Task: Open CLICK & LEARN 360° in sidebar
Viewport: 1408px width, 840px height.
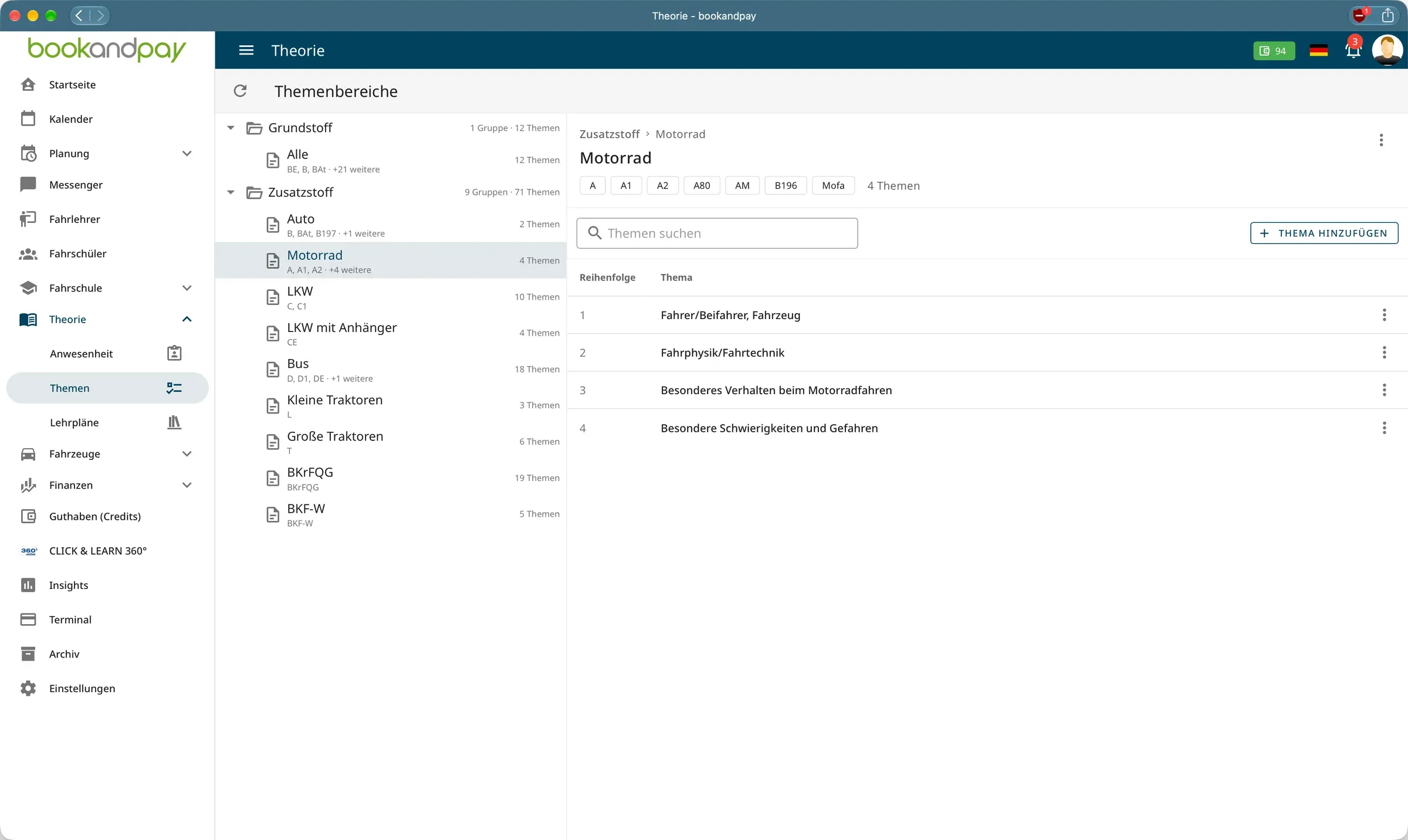Action: coord(107,551)
